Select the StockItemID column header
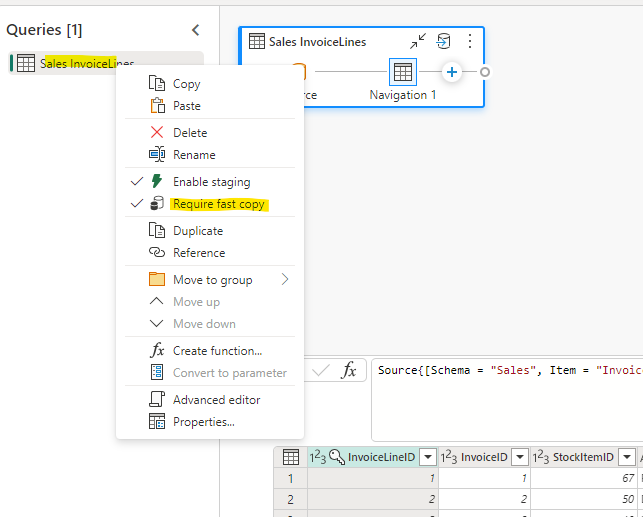Screen dimensions: 643x517 (x=584, y=457)
